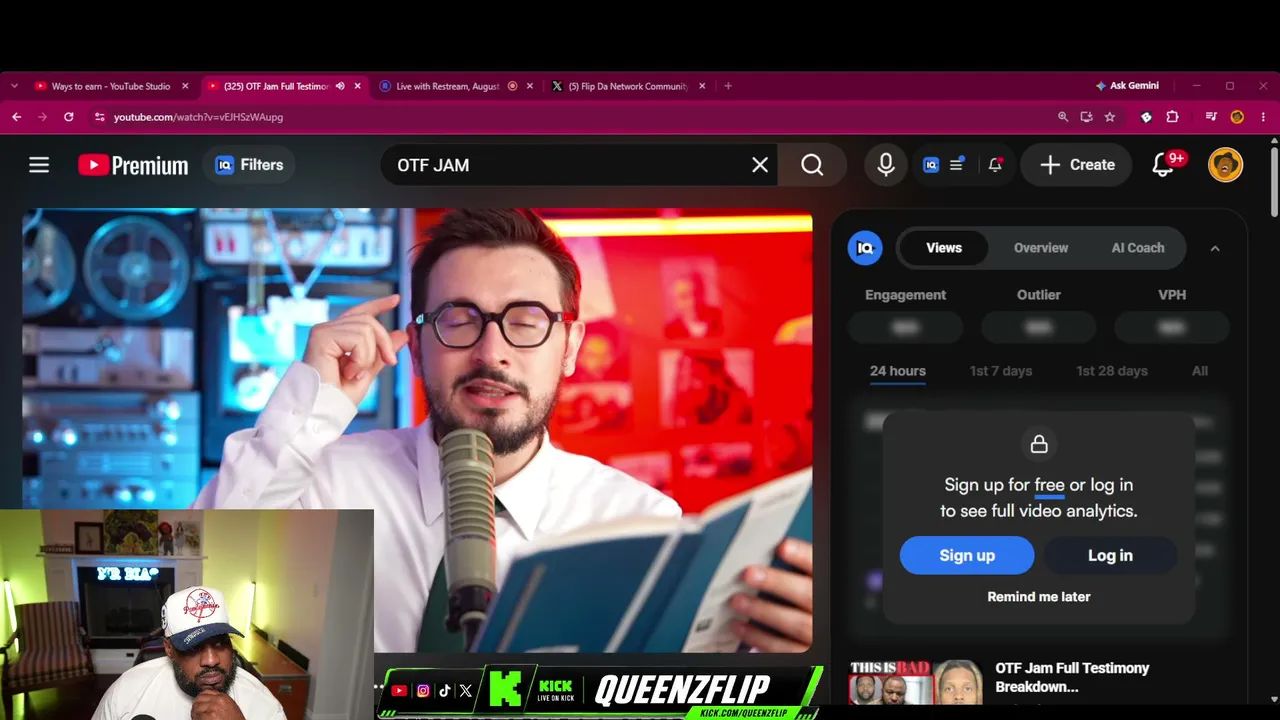Close the Flip Da Network Community tab
Screen dimensions: 1280x720
[x=702, y=86]
